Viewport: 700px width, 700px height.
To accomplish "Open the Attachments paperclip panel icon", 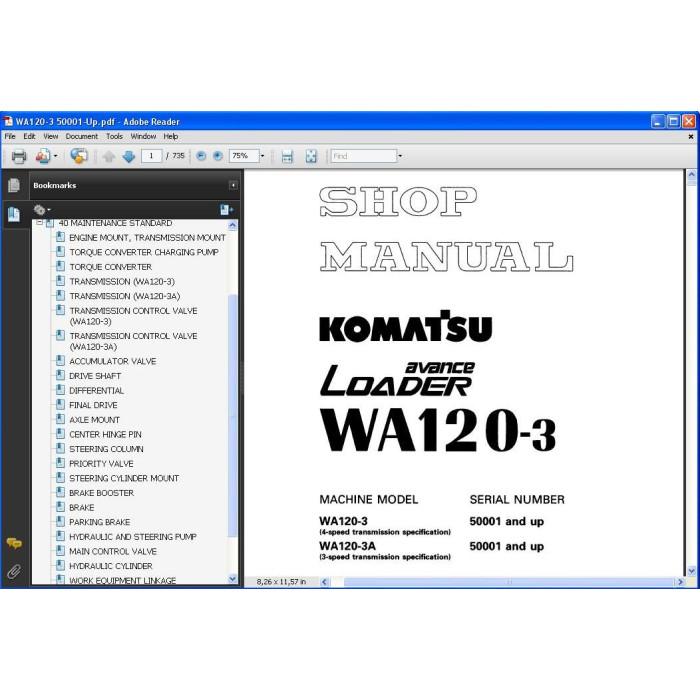I will point(14,571).
